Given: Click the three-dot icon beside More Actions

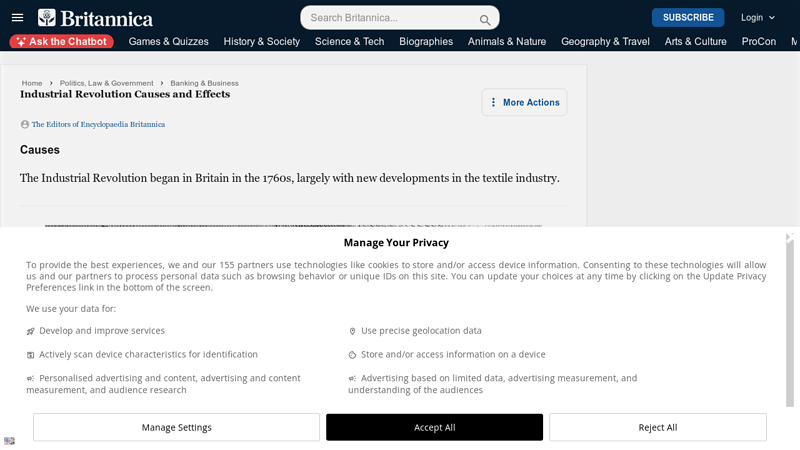Looking at the screenshot, I should (x=493, y=102).
